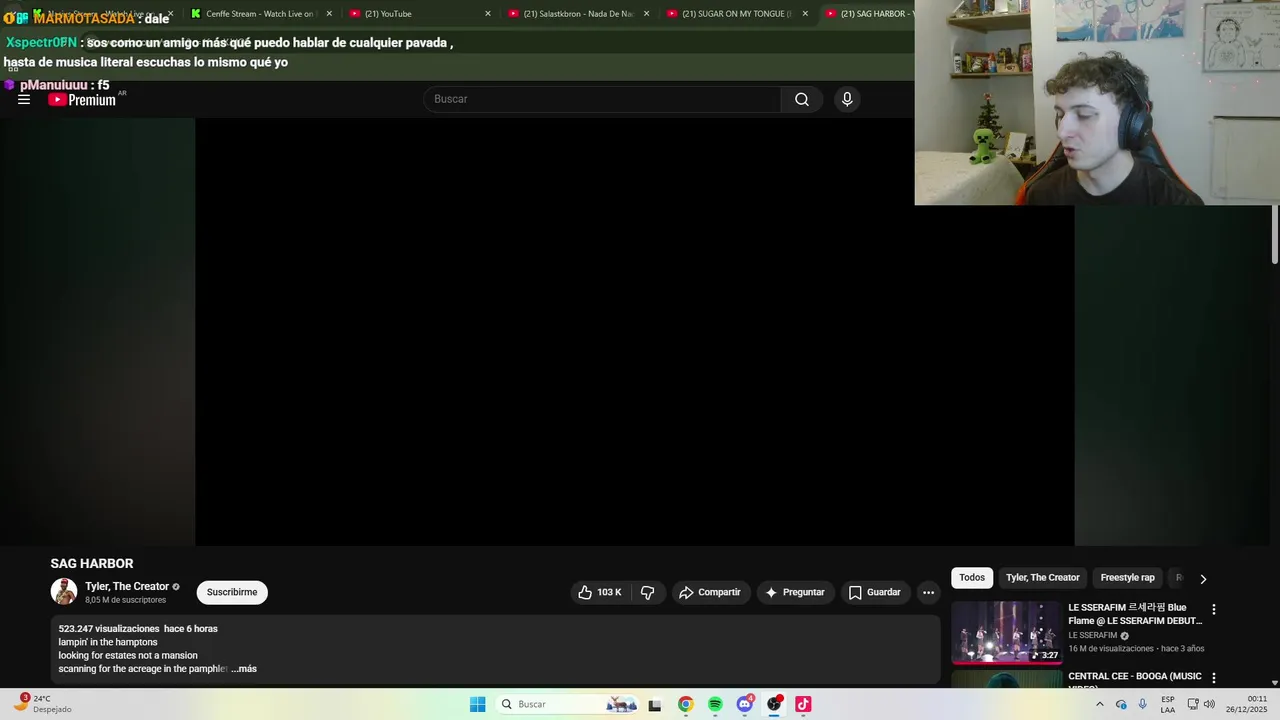
Task: Click the magnifying glass search button
Action: tap(802, 99)
